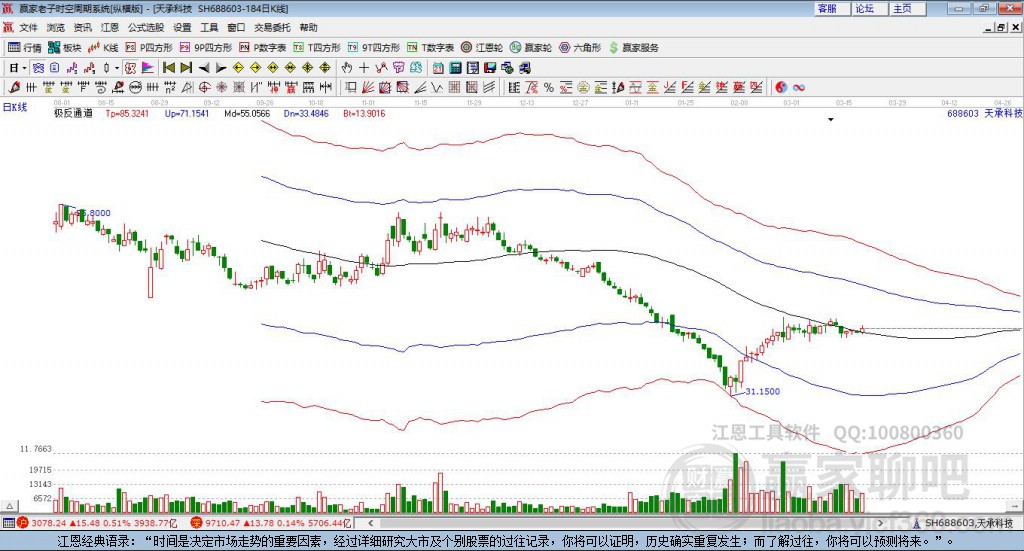The image size is (1024, 551).
Task: Open the 9T四方形 tool
Action: (374, 48)
